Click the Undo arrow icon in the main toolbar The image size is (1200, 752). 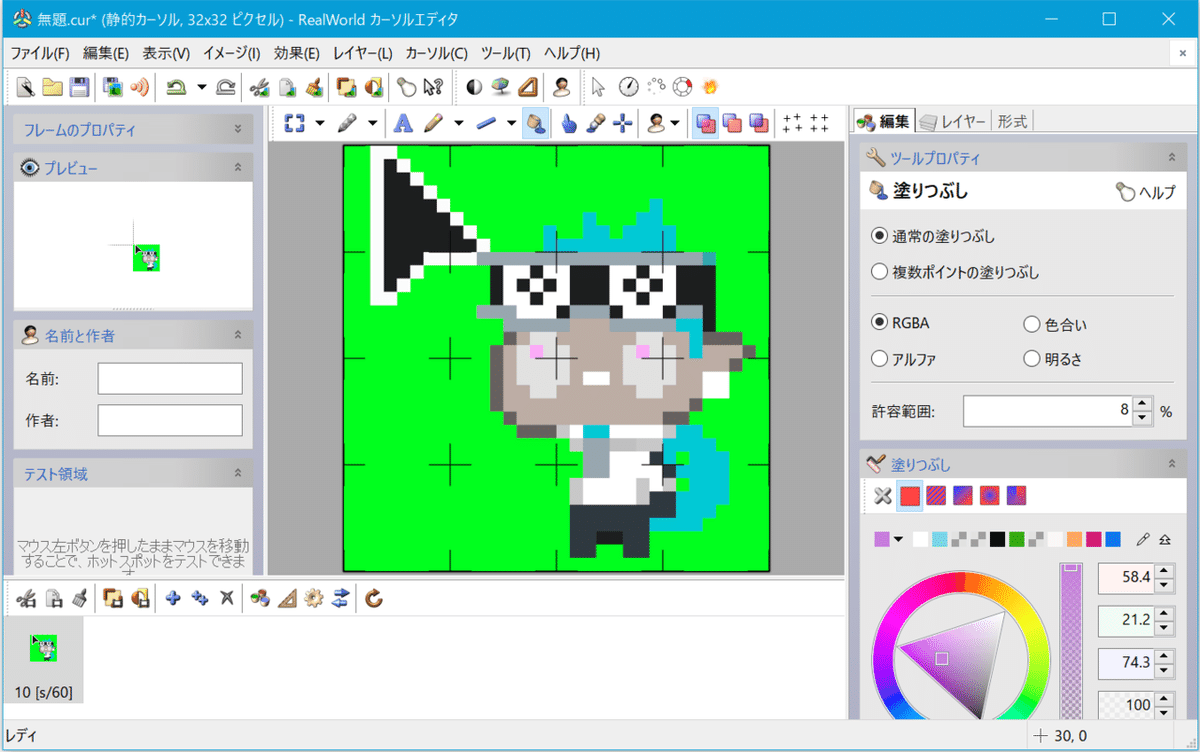click(x=176, y=87)
